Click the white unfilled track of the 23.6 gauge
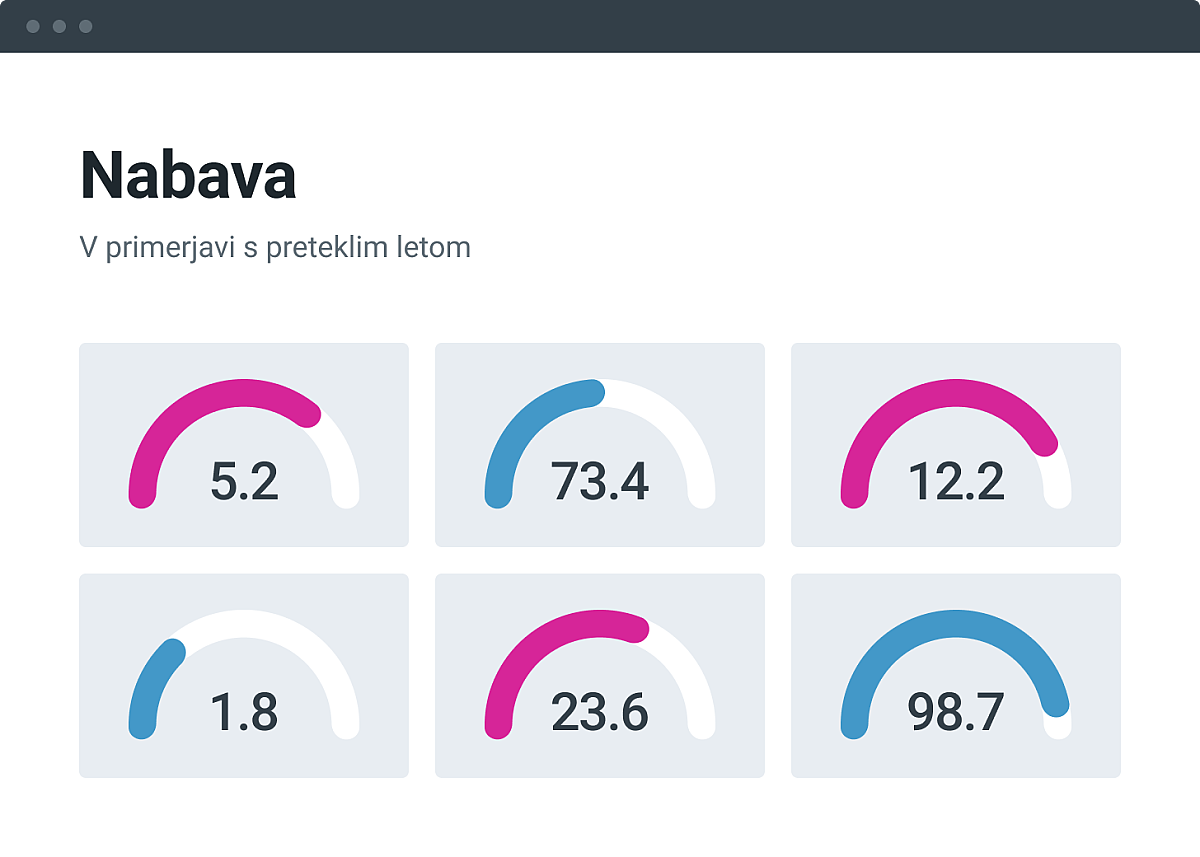The width and height of the screenshot is (1200, 857). (x=690, y=670)
